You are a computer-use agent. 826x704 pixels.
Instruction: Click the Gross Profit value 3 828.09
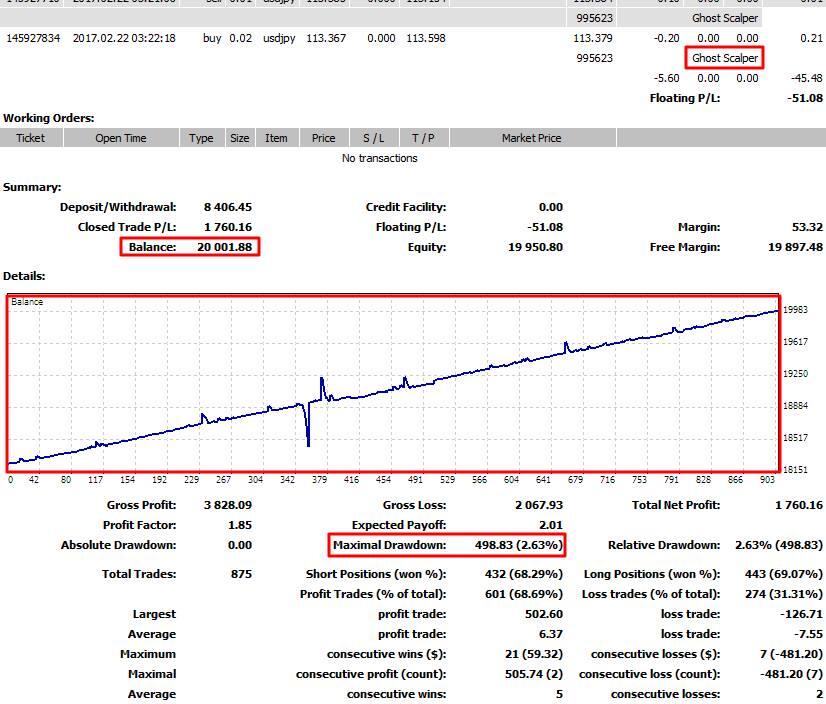click(x=228, y=505)
